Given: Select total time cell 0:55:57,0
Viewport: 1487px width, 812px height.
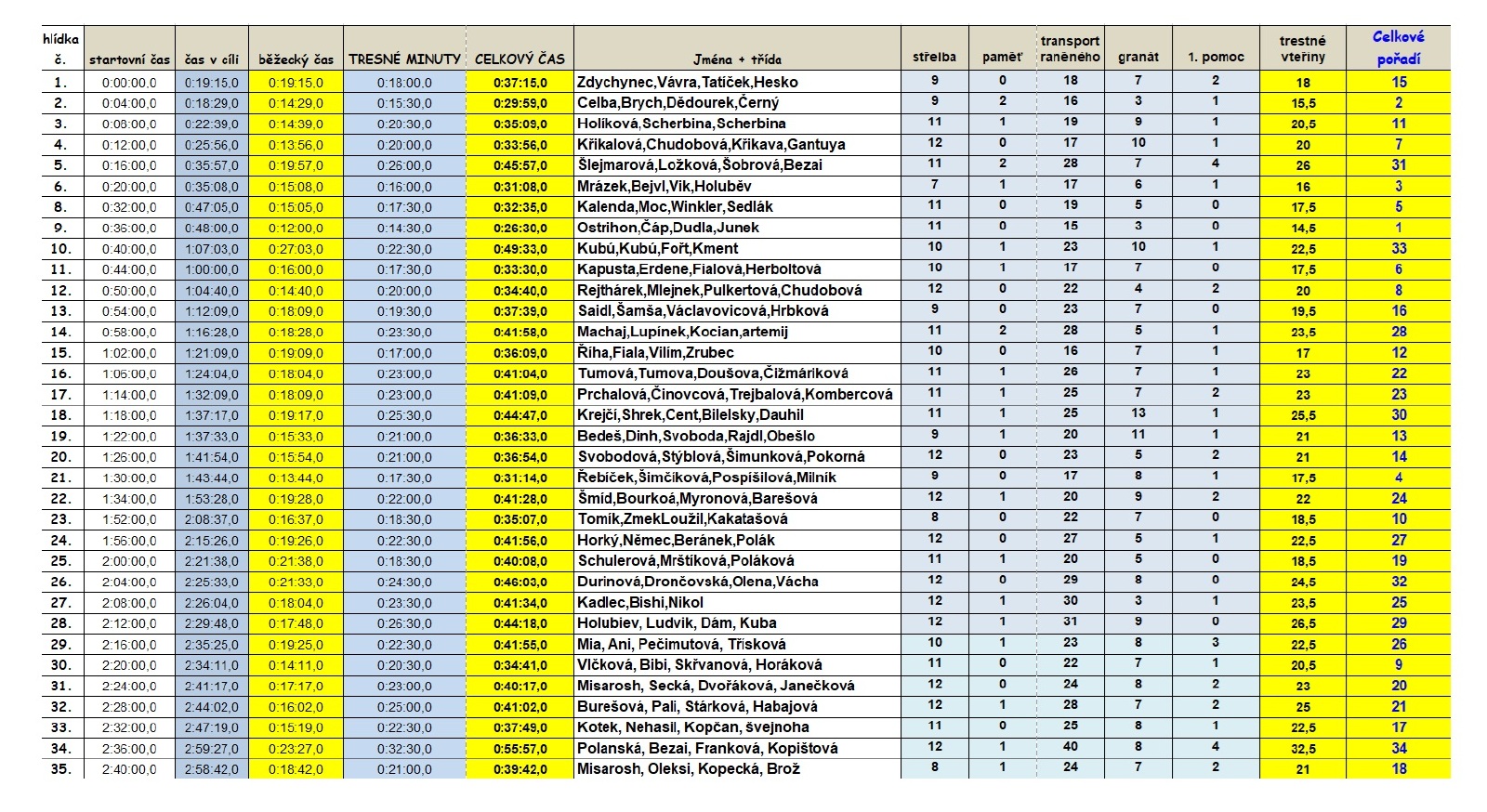Looking at the screenshot, I should [520, 749].
